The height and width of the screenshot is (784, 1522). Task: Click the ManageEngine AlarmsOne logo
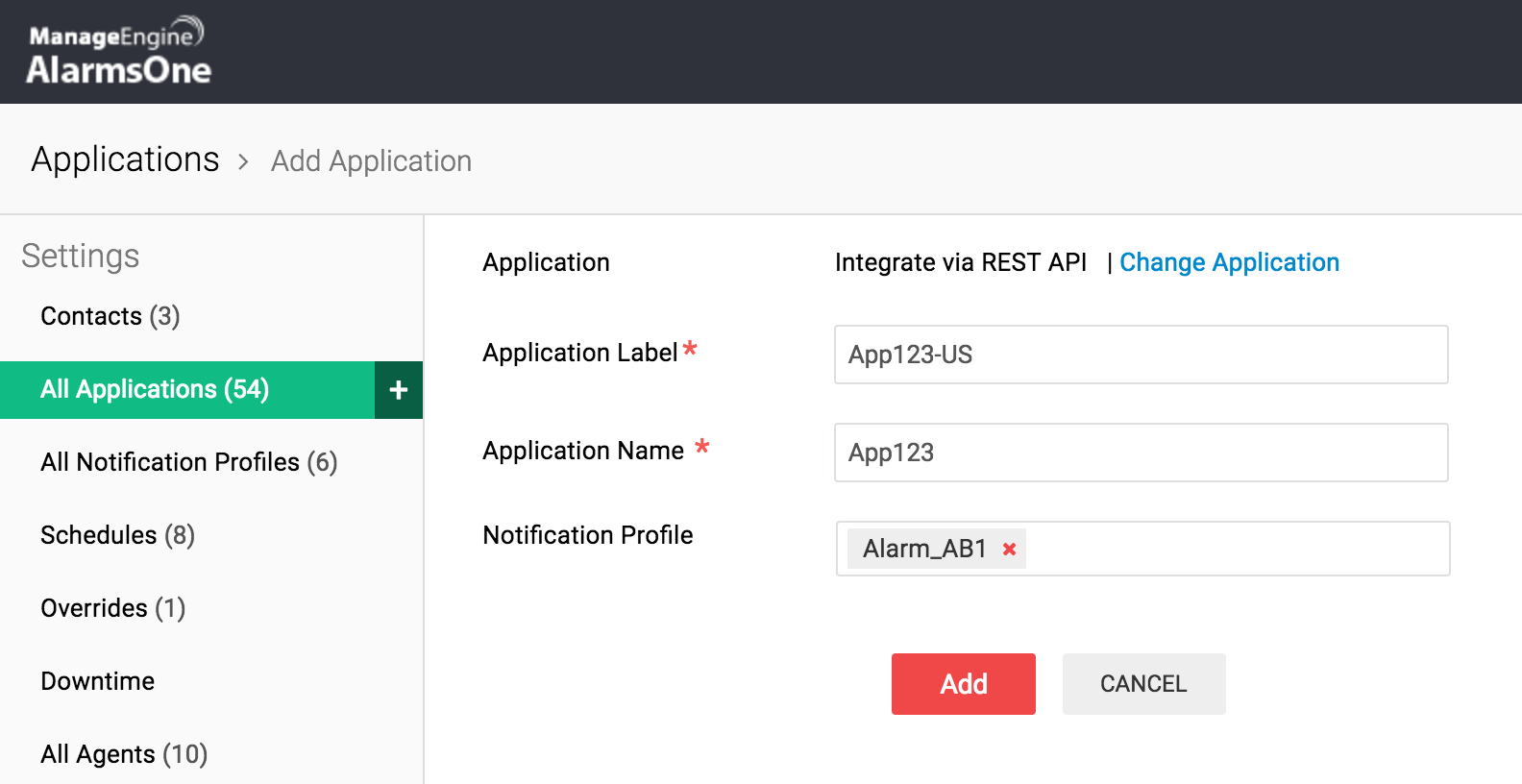coord(118,52)
